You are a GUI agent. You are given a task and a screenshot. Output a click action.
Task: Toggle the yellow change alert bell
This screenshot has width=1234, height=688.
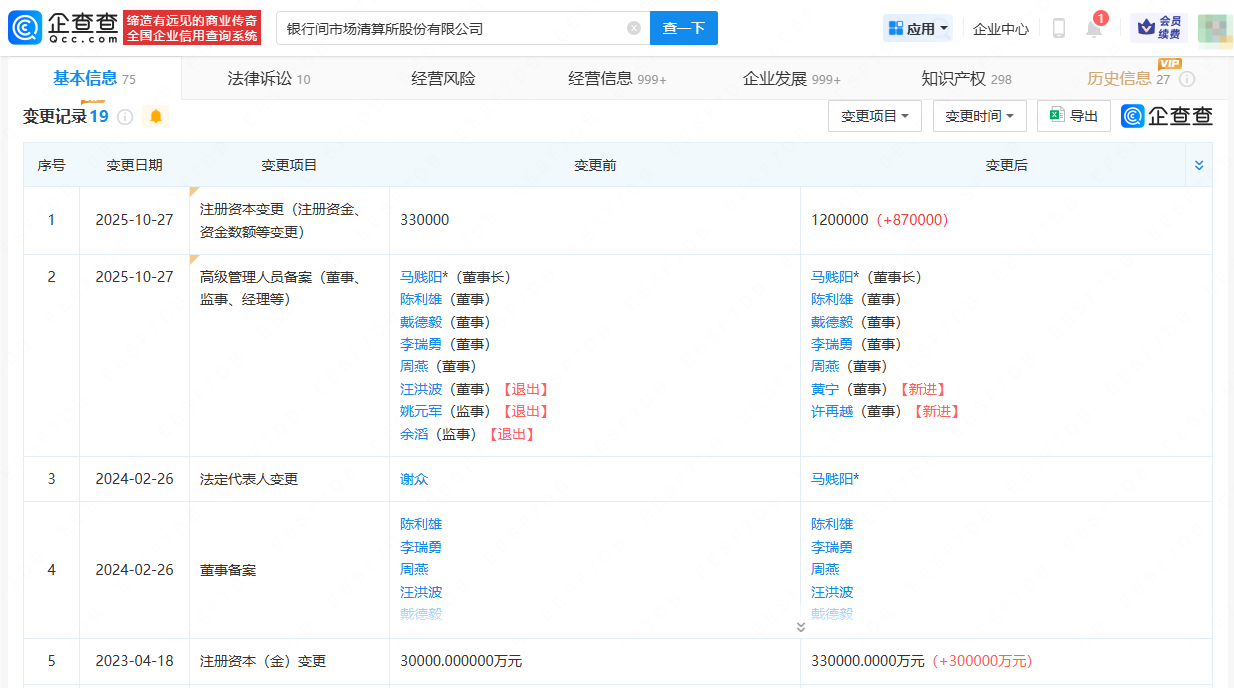[x=155, y=117]
